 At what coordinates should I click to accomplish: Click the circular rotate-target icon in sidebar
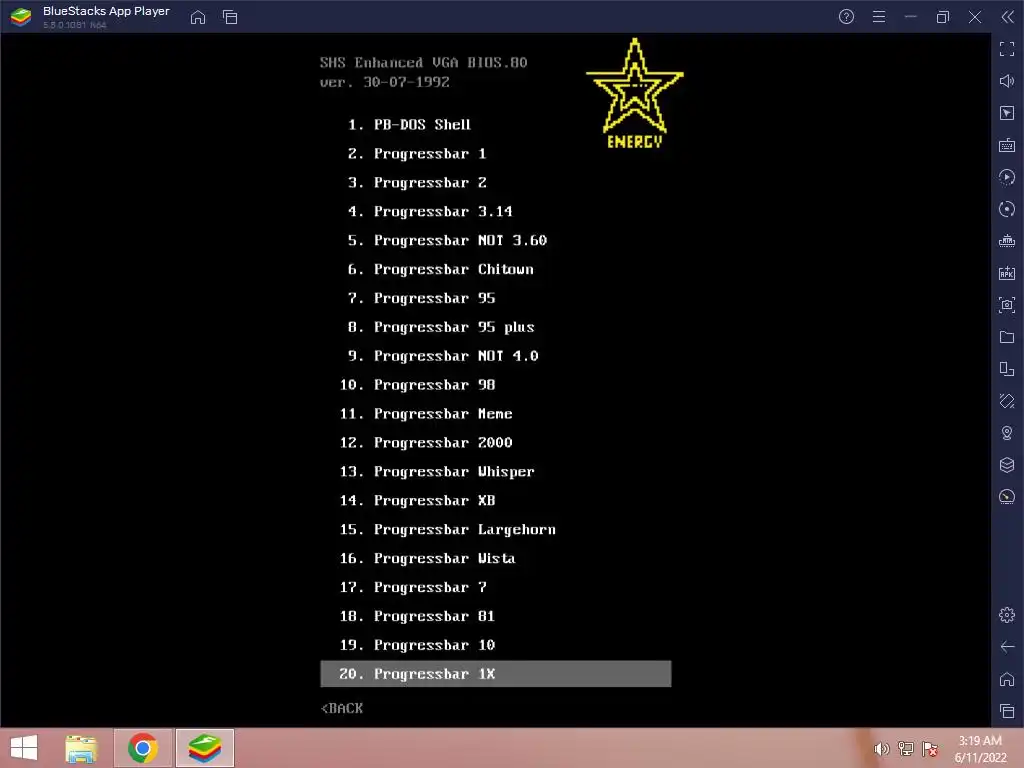point(1007,209)
